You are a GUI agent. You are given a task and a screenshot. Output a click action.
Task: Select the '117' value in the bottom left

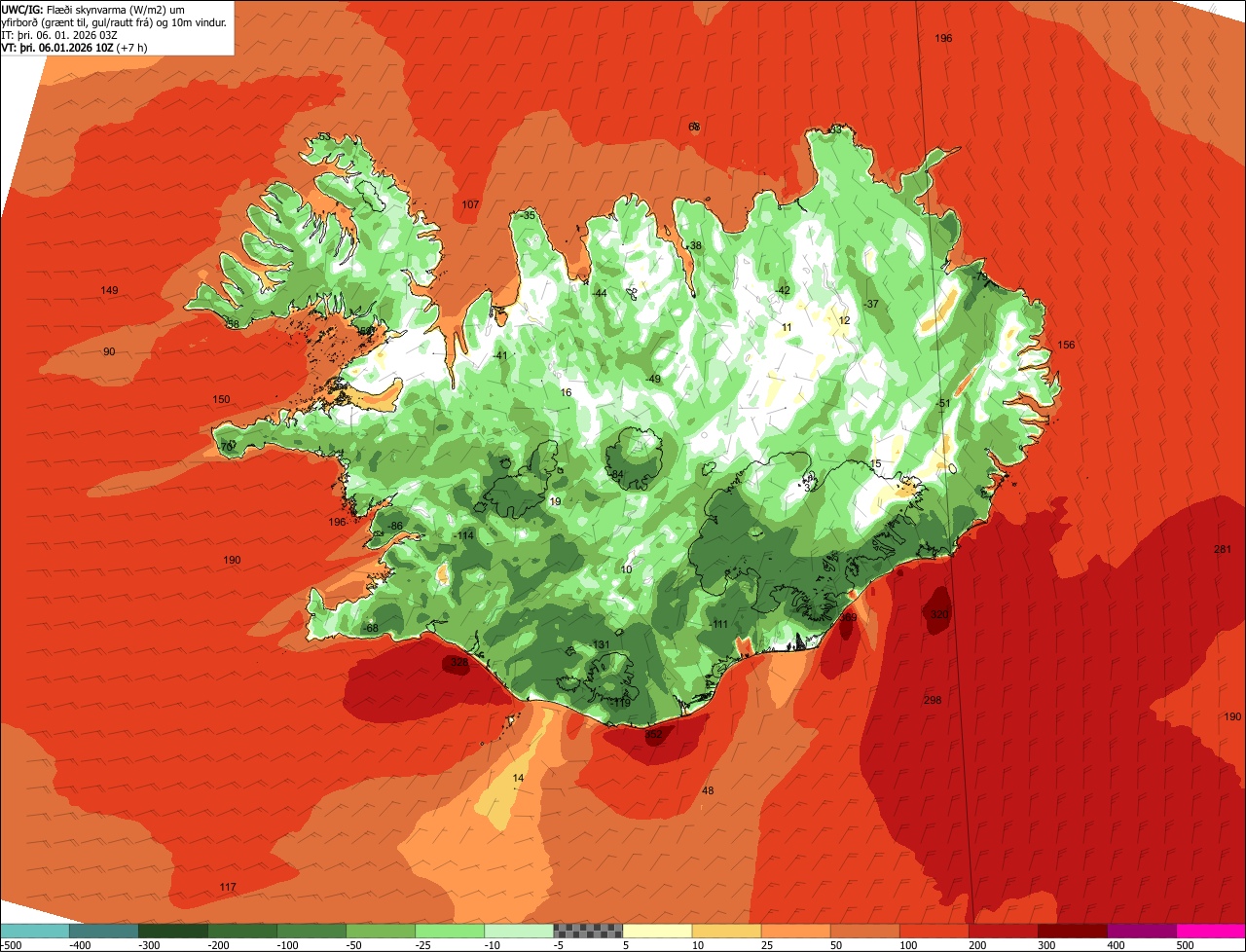coord(228,887)
